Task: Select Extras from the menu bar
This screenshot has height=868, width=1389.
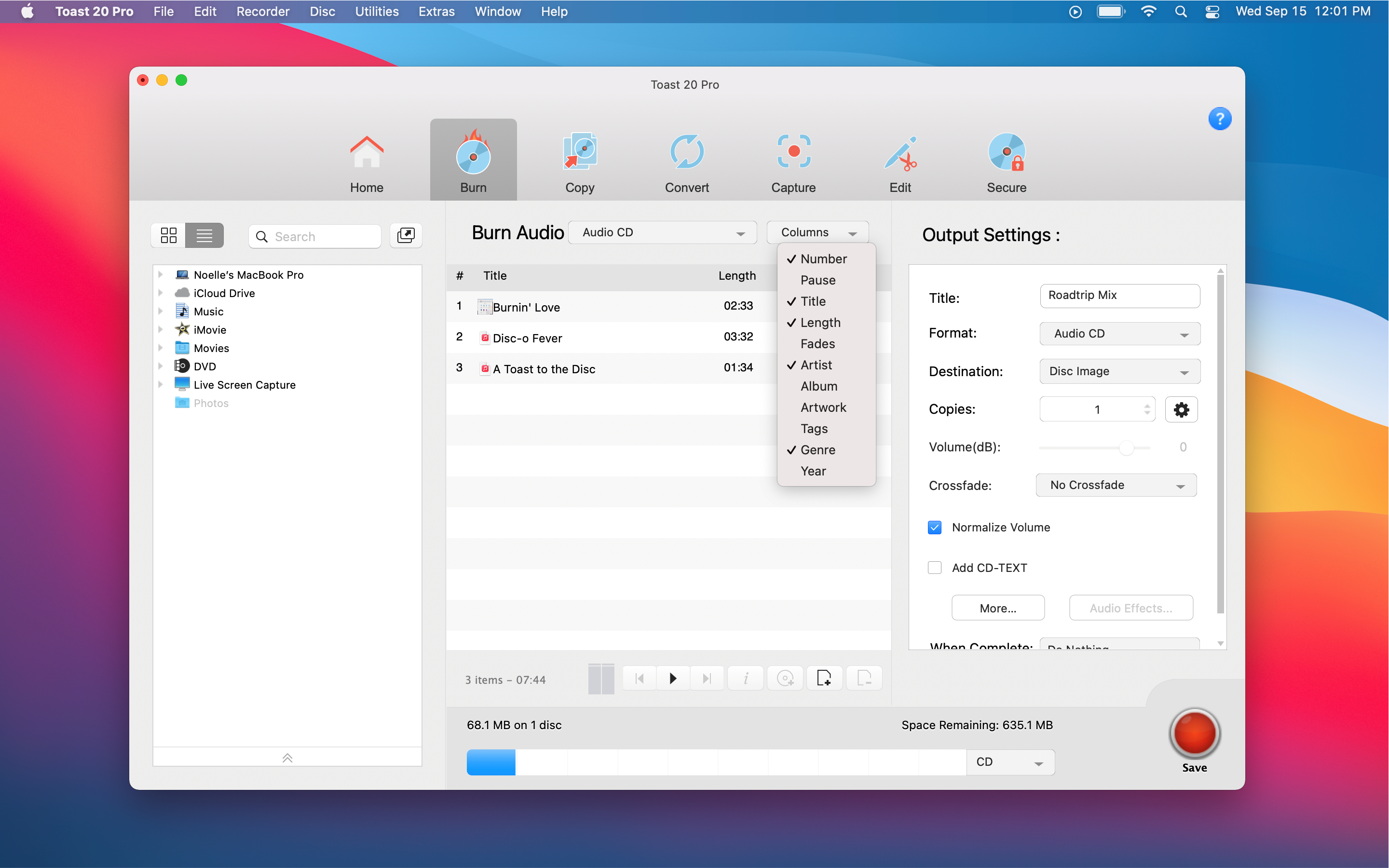Action: click(436, 11)
